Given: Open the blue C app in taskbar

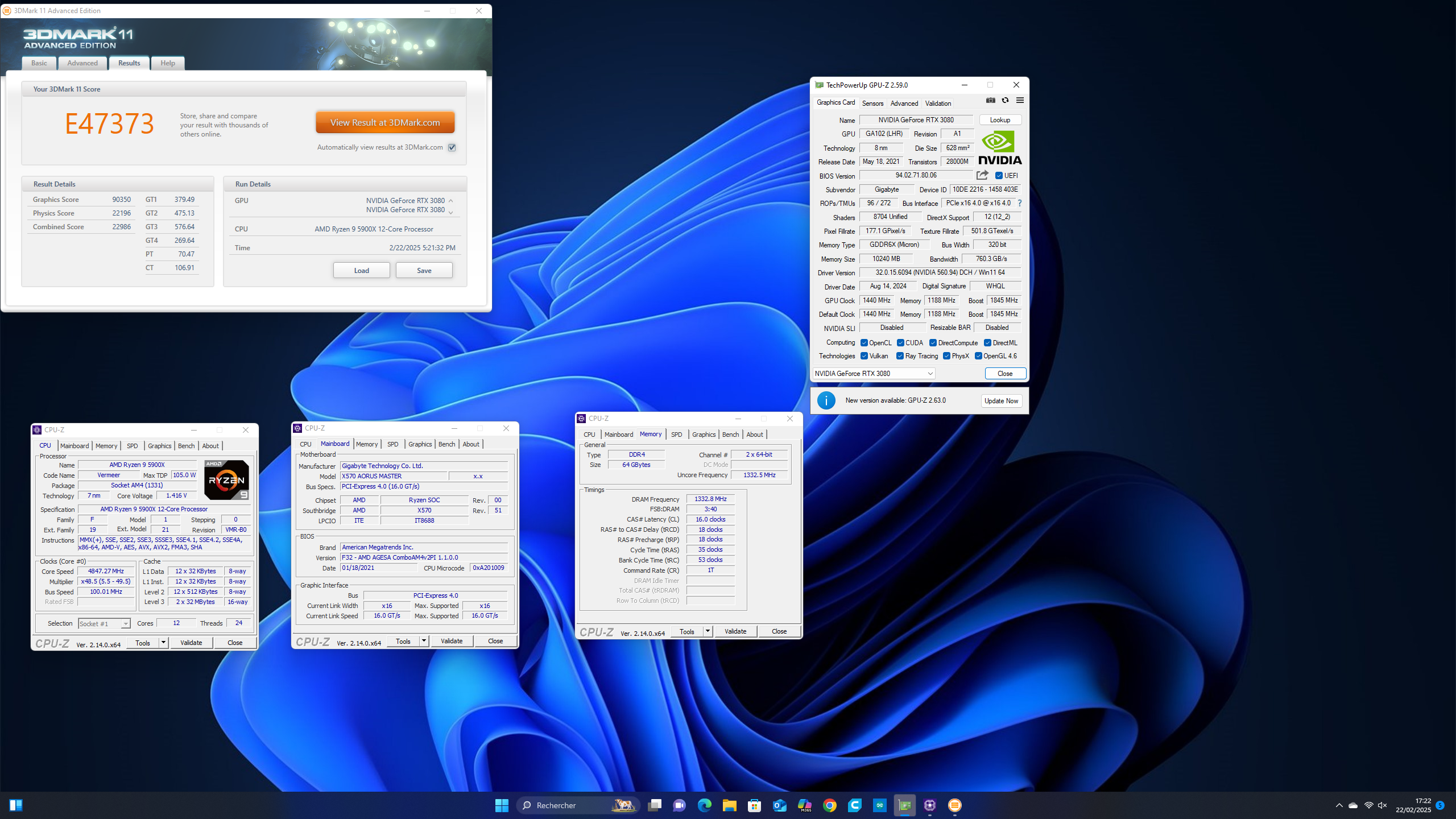Looking at the screenshot, I should pos(854,805).
